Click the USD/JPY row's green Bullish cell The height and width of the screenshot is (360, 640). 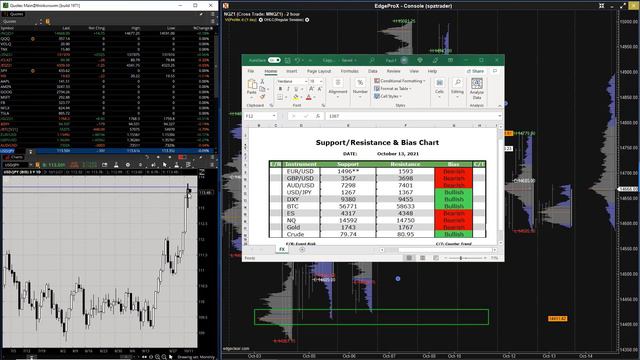point(453,192)
